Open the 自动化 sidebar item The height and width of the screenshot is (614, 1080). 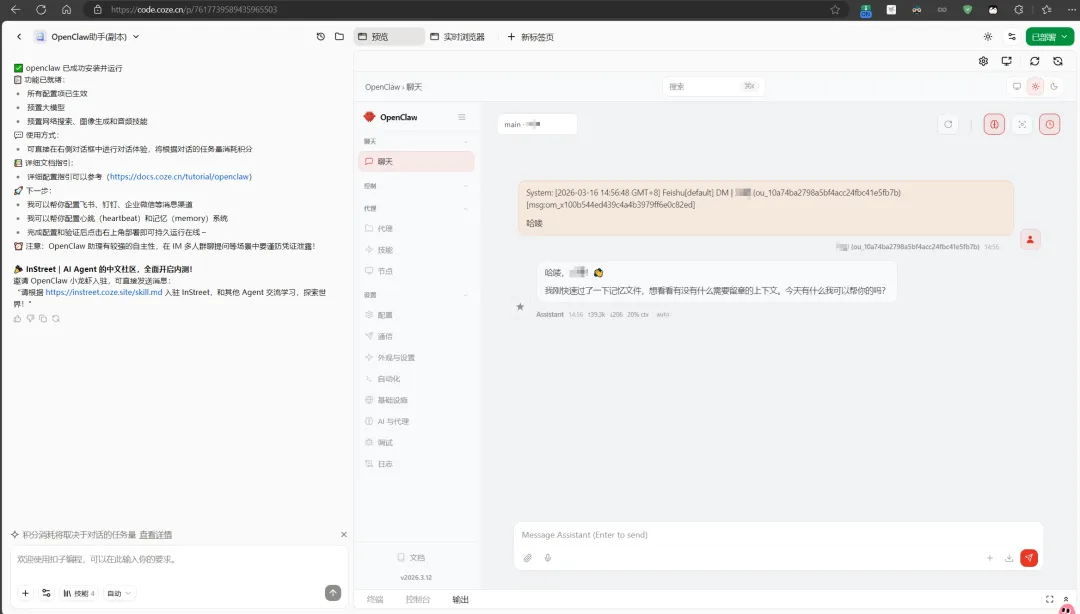[x=416, y=378]
